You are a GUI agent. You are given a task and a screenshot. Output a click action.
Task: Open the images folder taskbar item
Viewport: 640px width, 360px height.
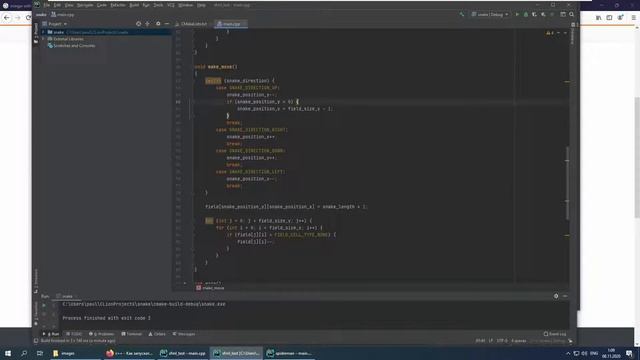pos(75,353)
